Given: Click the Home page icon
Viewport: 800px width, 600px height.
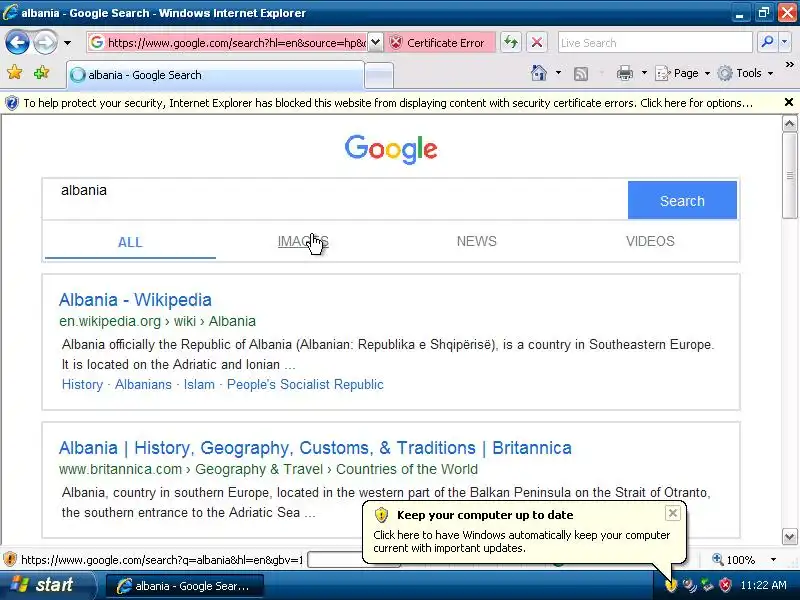Looking at the screenshot, I should pos(539,73).
